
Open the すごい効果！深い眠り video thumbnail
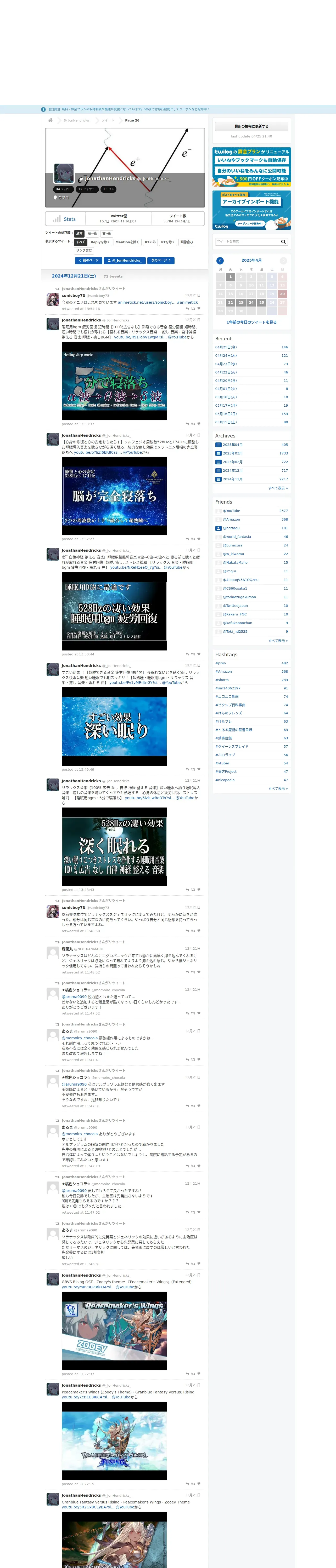pyautogui.click(x=114, y=726)
